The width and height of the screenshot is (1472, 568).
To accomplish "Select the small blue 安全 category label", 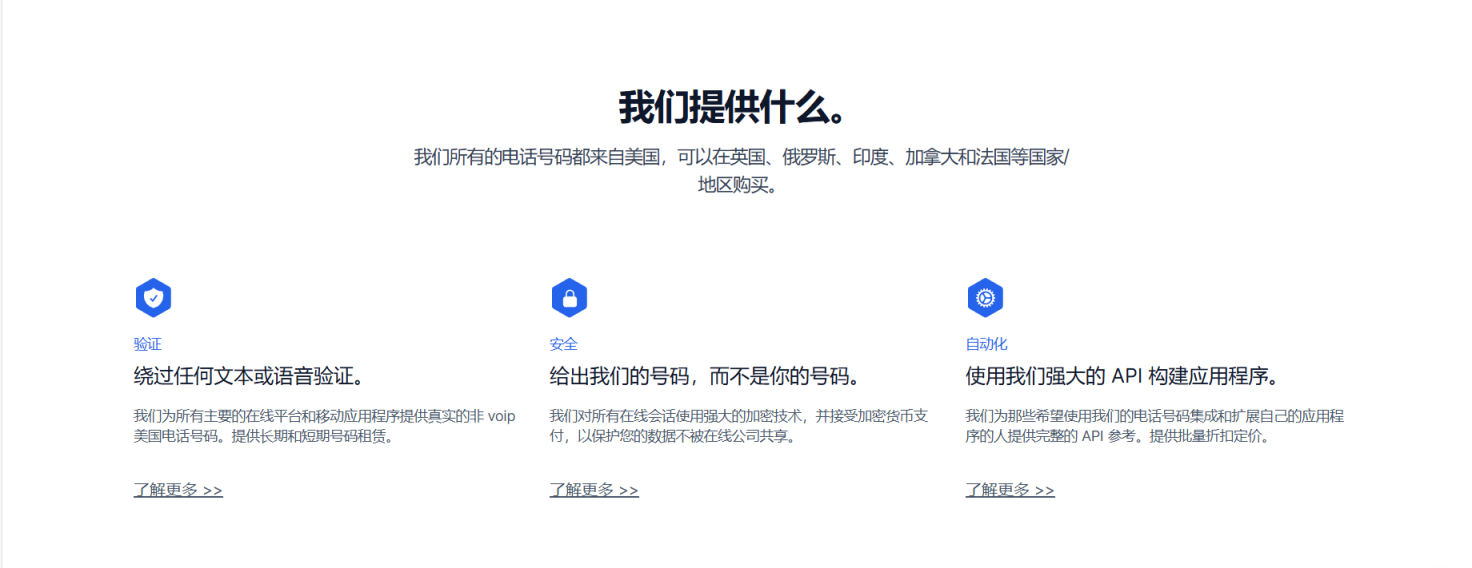I will point(564,344).
